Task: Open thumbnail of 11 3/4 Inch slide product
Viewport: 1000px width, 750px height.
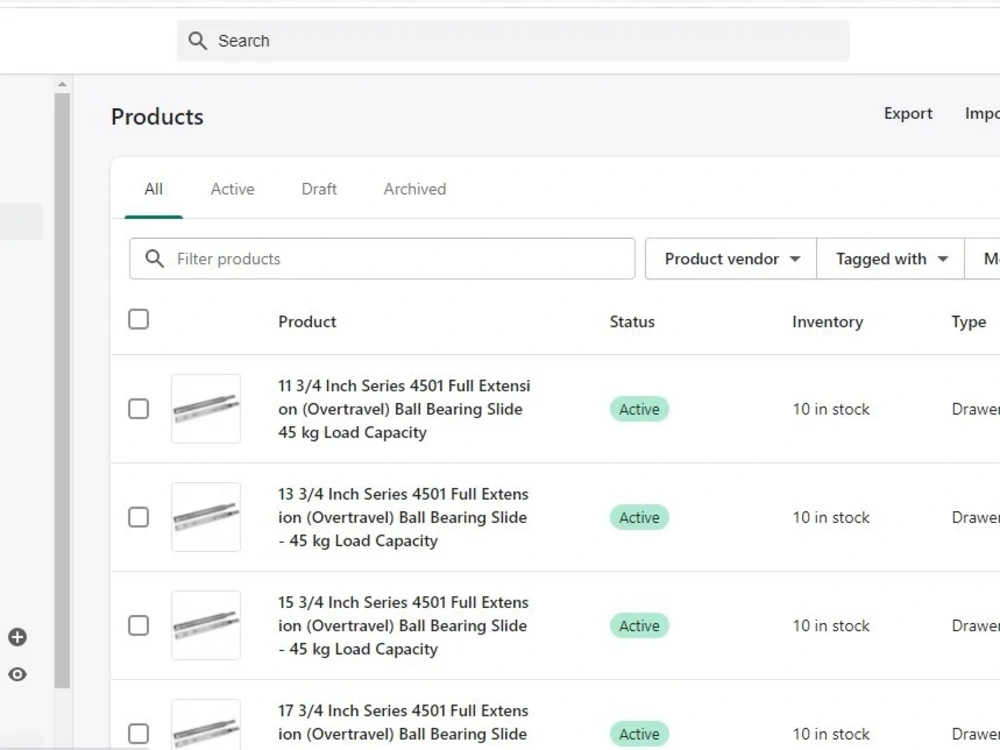Action: pyautogui.click(x=206, y=409)
